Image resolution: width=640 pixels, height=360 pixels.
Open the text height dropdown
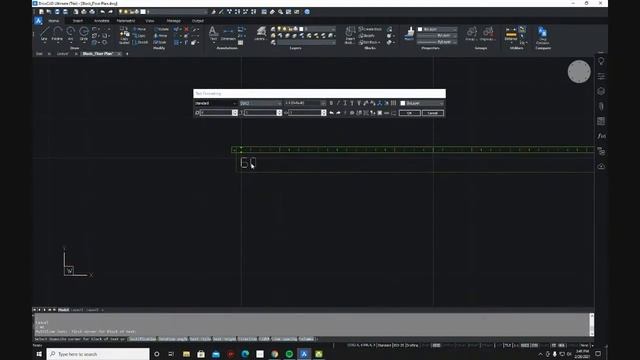(x=305, y=103)
